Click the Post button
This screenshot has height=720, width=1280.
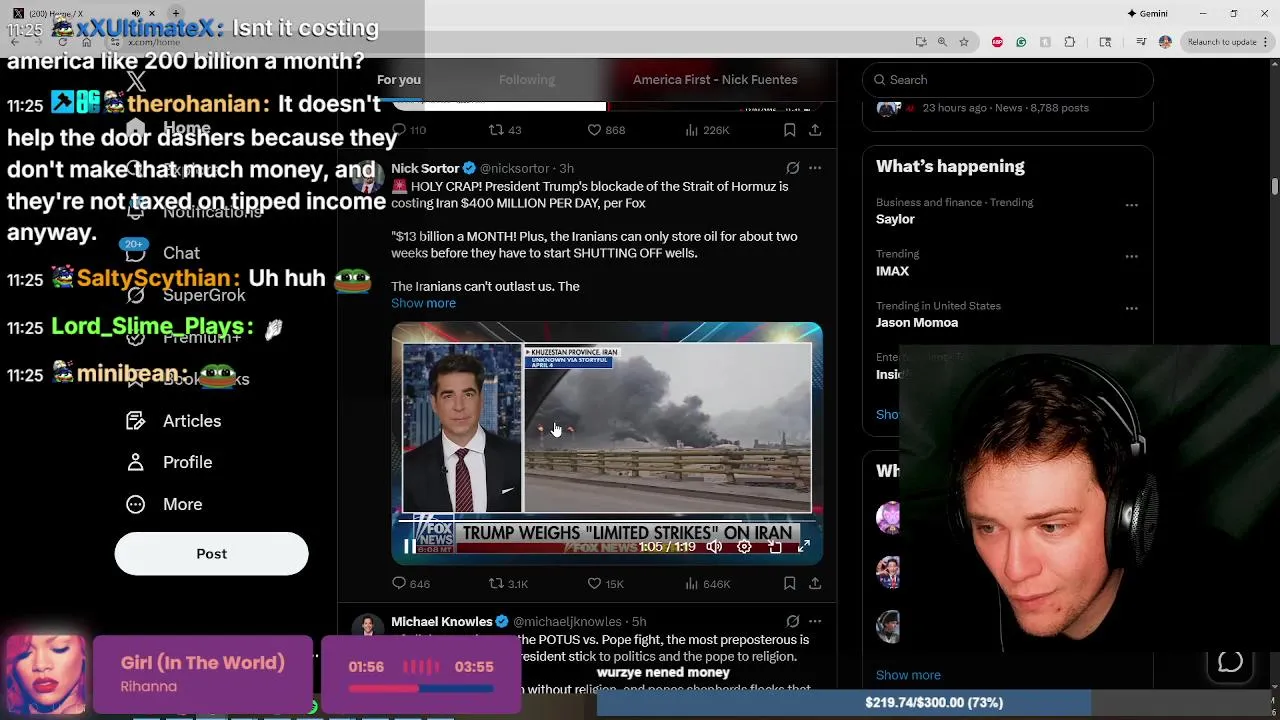[211, 554]
